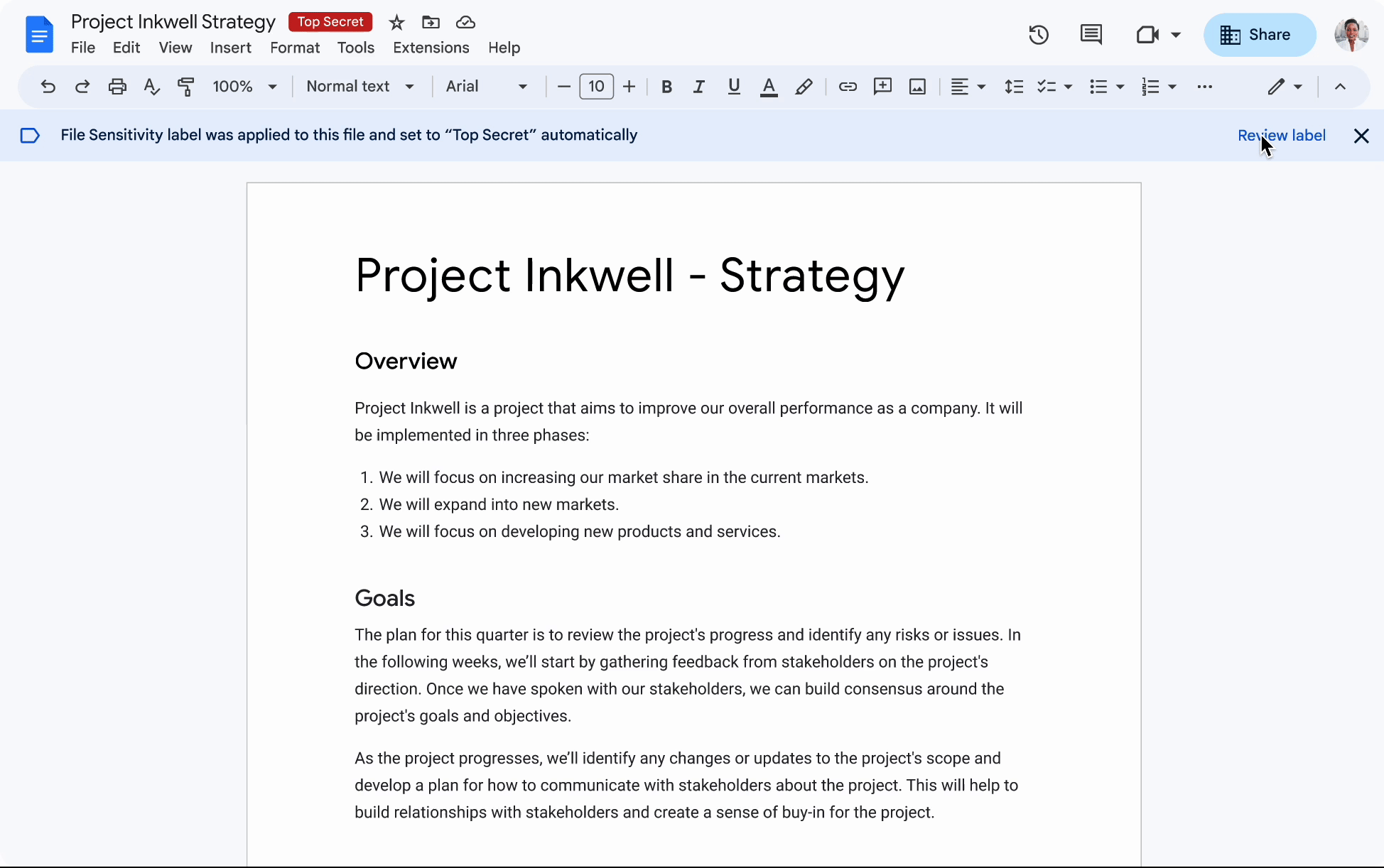The image size is (1384, 868).
Task: Click the Redo icon
Action: coord(82,86)
